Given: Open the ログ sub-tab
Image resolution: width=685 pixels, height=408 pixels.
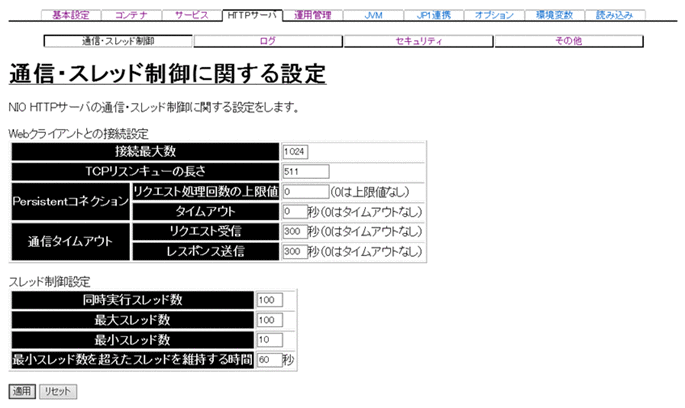Looking at the screenshot, I should click(268, 41).
